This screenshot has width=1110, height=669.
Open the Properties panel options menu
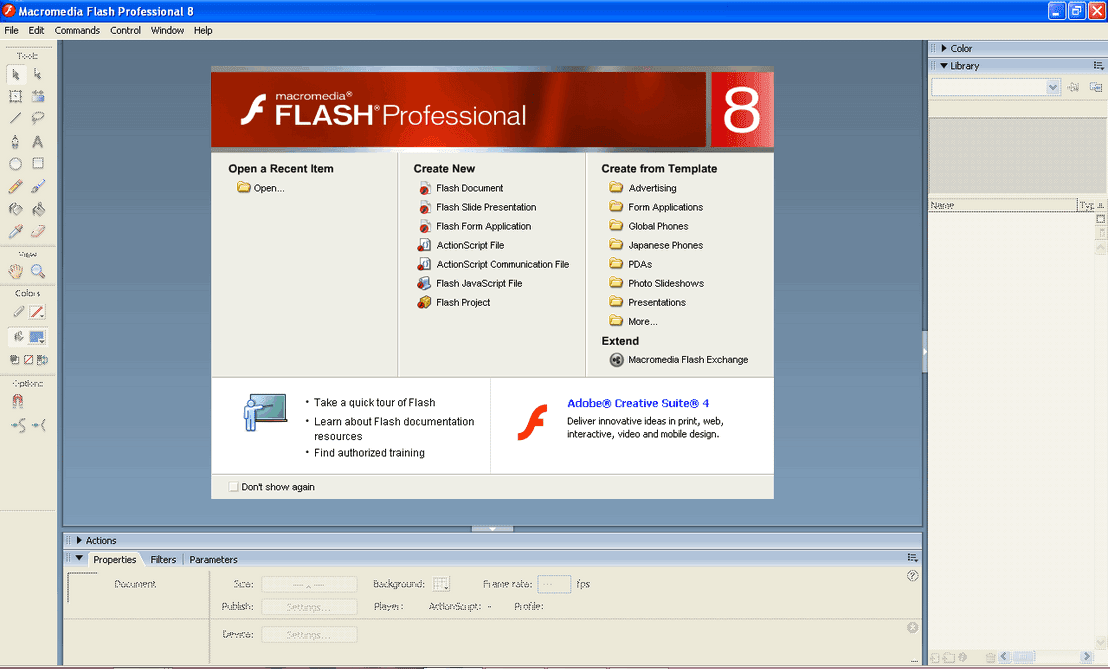coord(912,558)
